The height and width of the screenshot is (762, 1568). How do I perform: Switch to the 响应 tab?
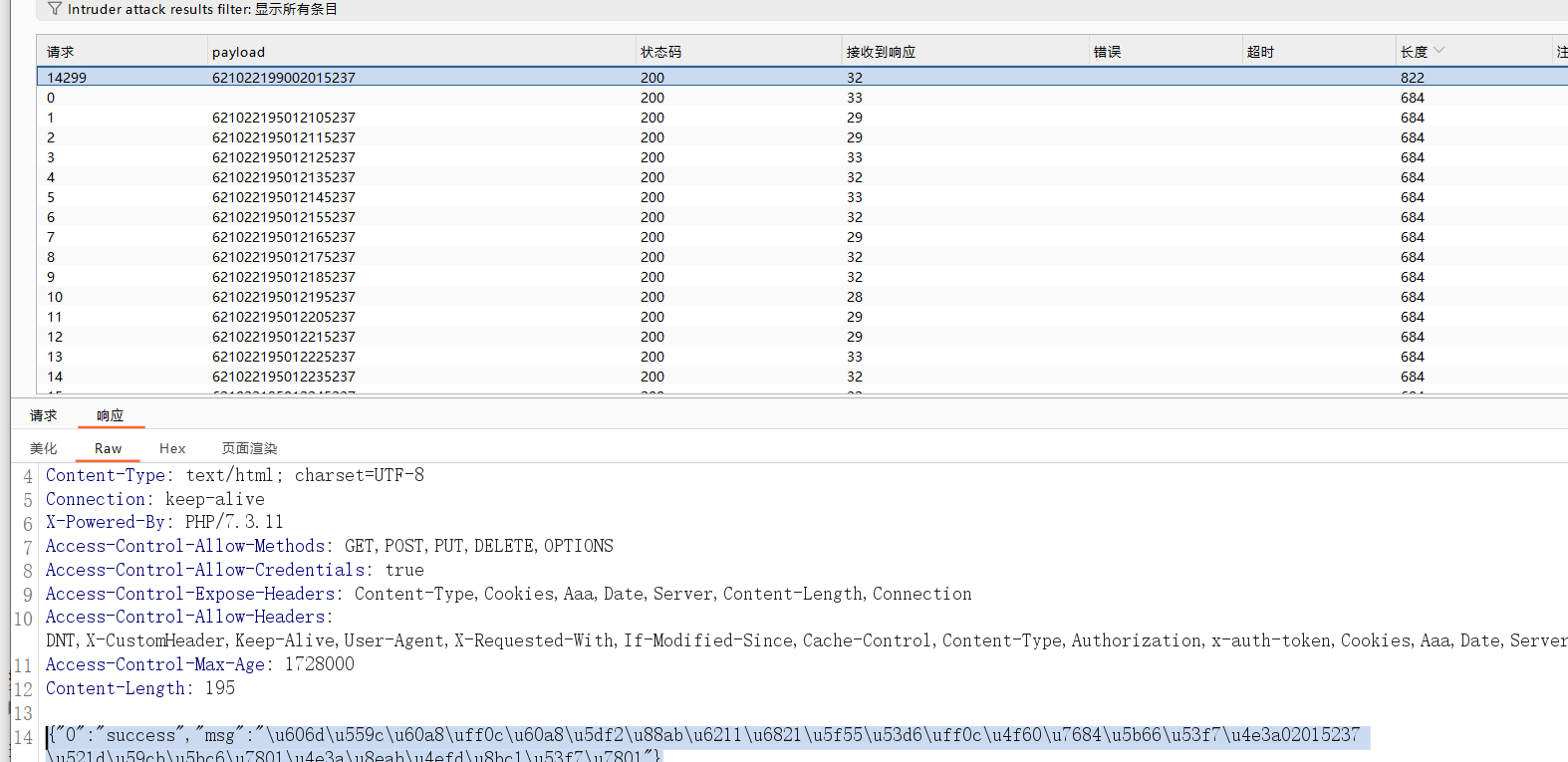(111, 415)
